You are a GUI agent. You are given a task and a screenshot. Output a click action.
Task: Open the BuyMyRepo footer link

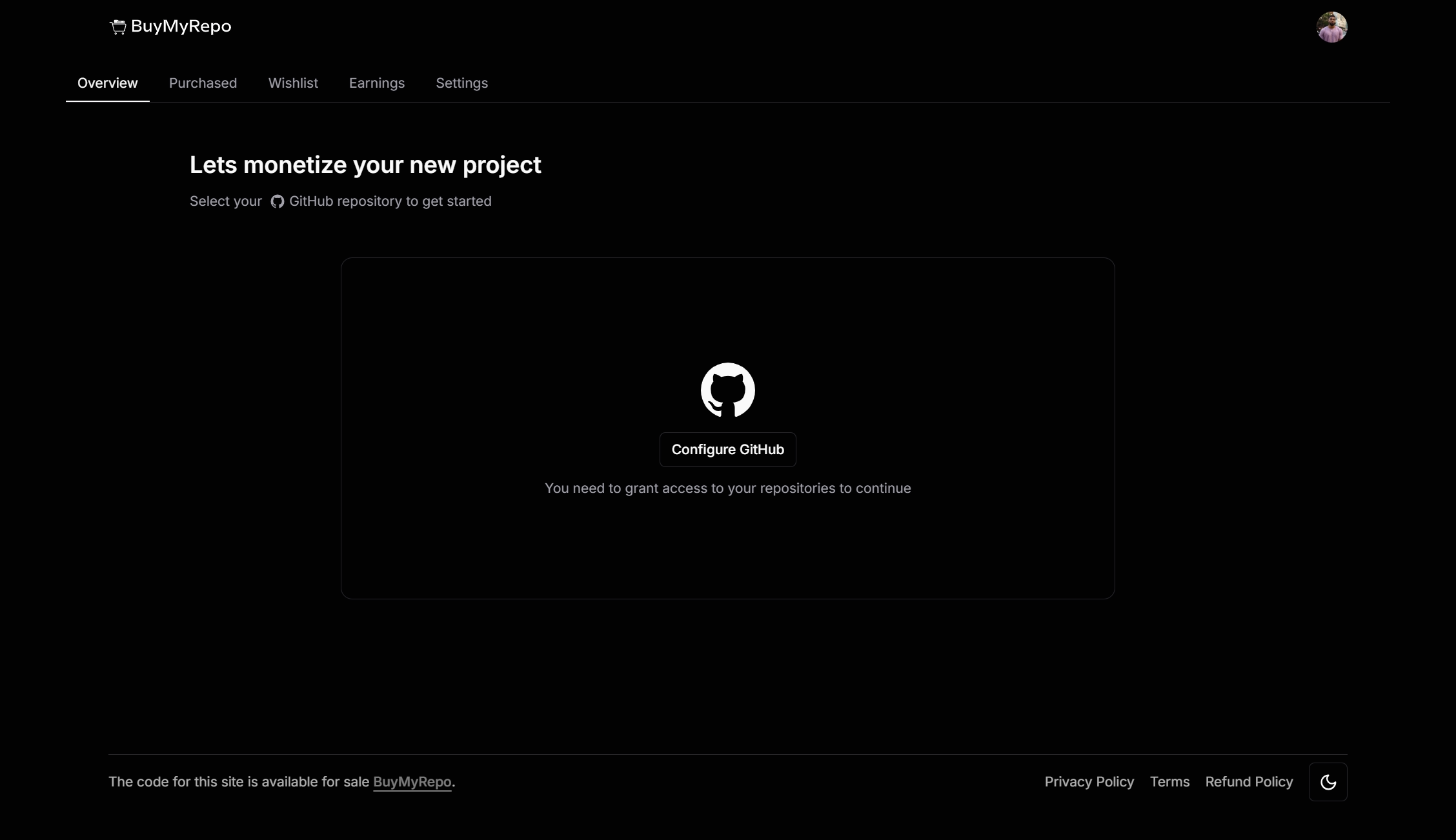(412, 782)
